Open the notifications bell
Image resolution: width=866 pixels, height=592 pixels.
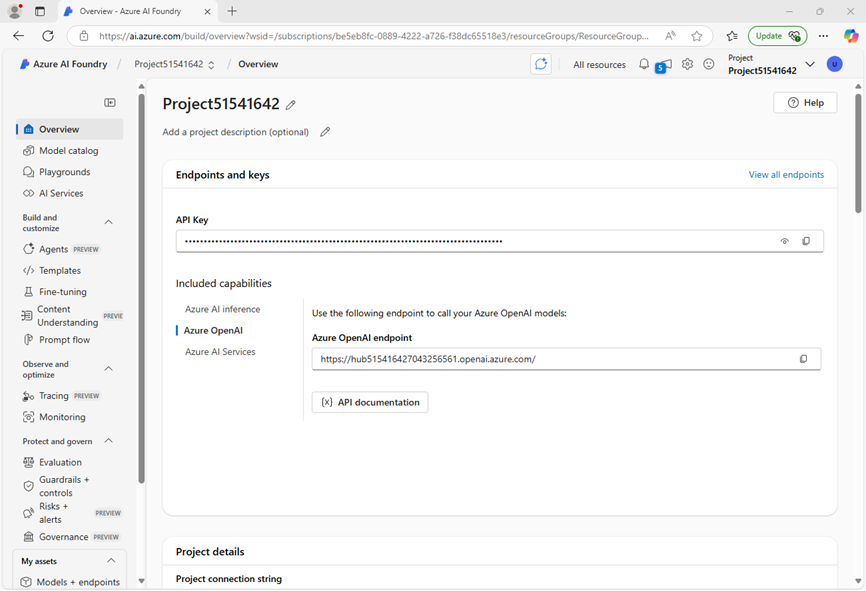(x=644, y=64)
